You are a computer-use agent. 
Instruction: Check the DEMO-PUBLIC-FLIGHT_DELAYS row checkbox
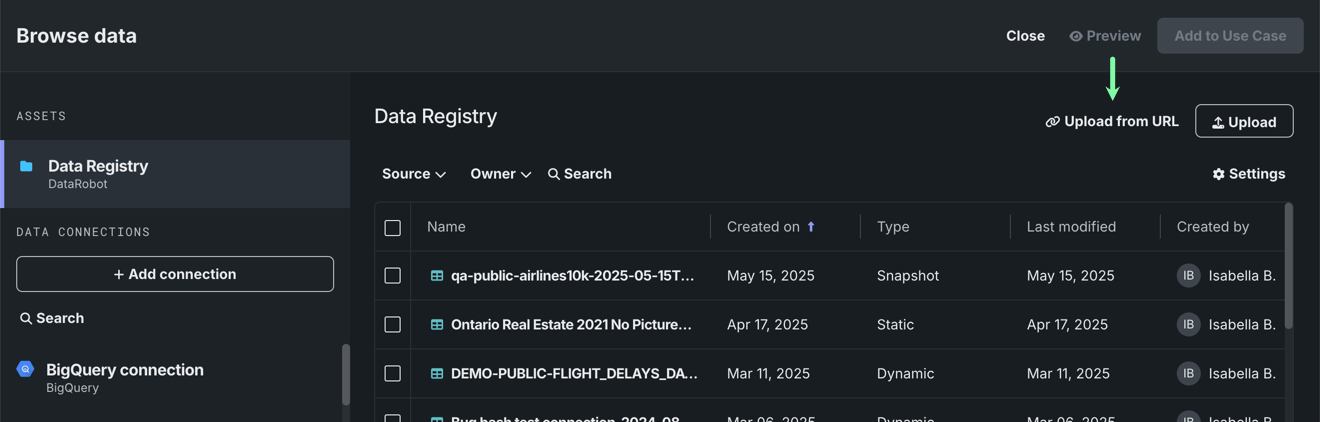coord(393,374)
